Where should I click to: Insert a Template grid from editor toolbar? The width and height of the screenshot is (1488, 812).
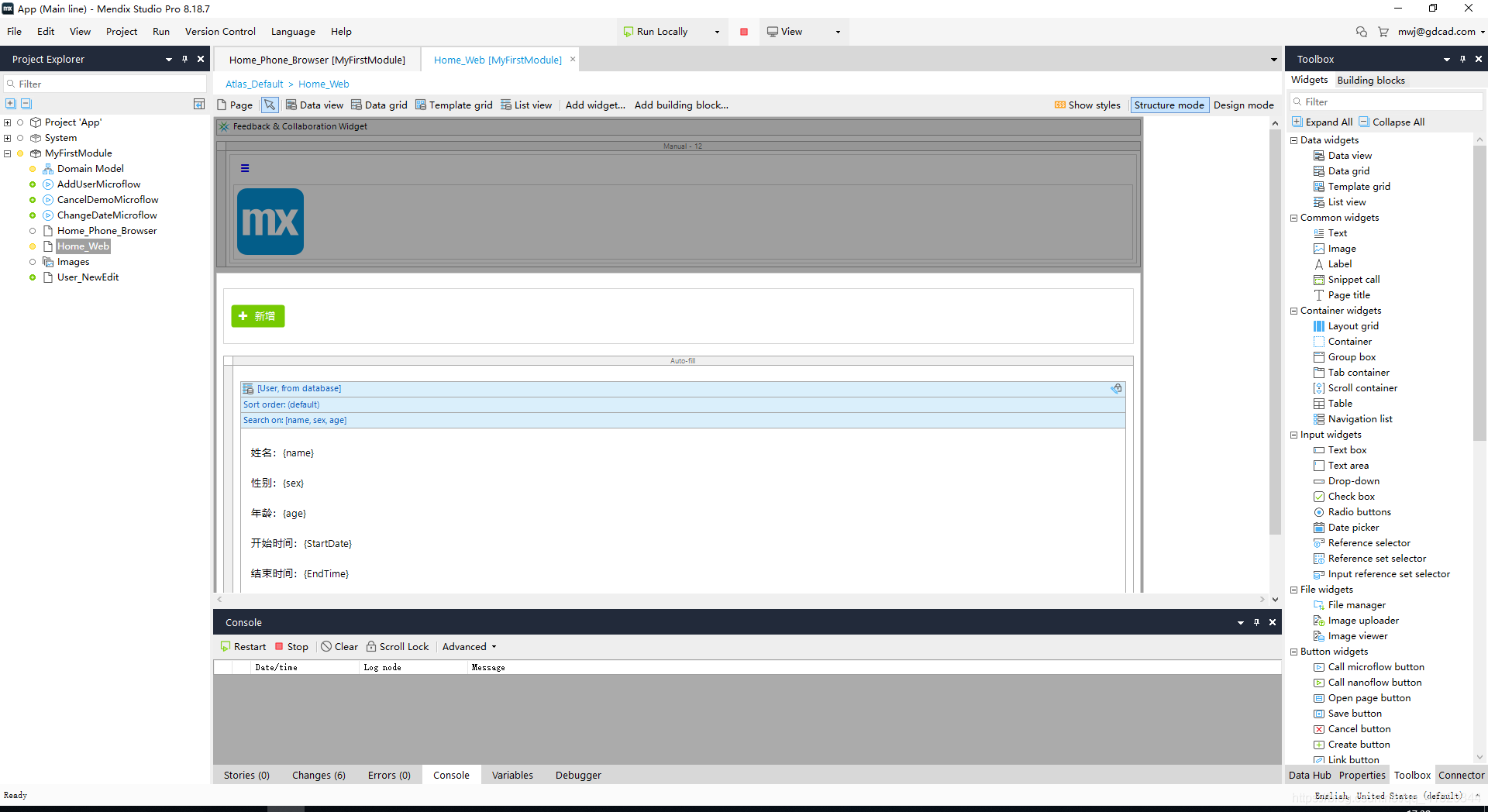click(454, 105)
